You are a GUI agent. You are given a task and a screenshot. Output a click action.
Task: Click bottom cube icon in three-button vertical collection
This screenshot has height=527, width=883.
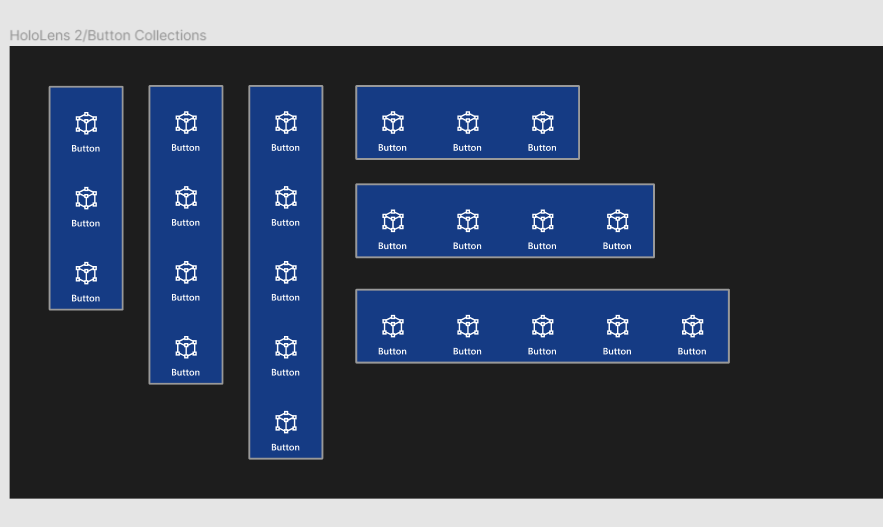(x=86, y=273)
